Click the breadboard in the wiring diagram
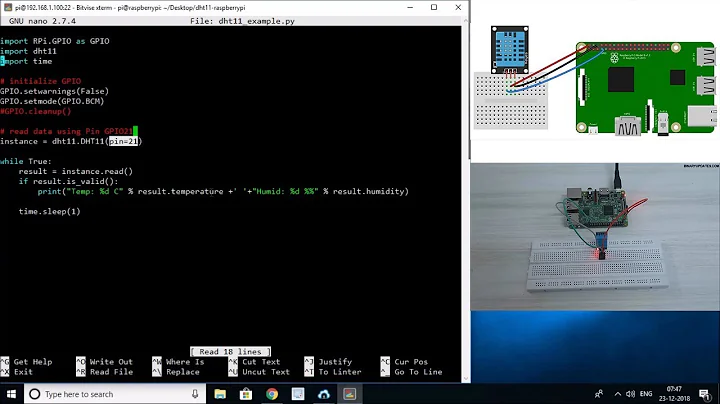The image size is (720, 404). (511, 100)
